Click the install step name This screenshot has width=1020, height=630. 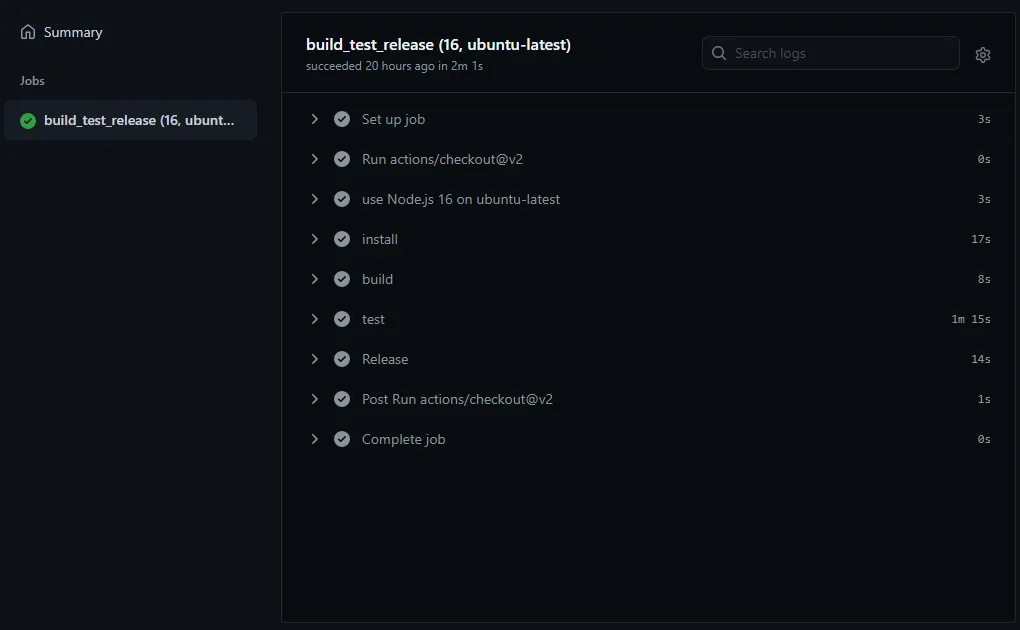tap(380, 239)
